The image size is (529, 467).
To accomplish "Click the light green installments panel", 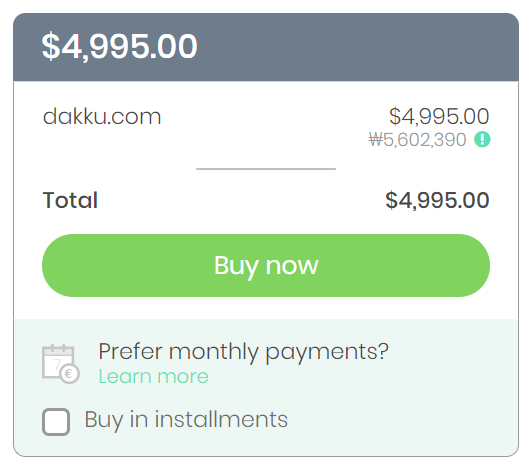I will tap(266, 387).
